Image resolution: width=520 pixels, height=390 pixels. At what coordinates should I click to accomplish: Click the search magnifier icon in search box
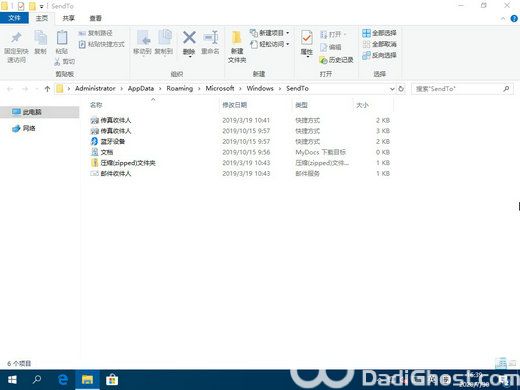coord(506,89)
